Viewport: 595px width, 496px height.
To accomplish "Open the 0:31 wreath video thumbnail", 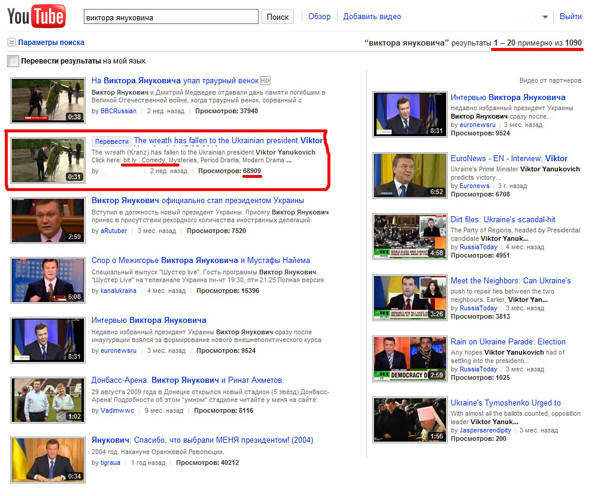I will tap(48, 160).
